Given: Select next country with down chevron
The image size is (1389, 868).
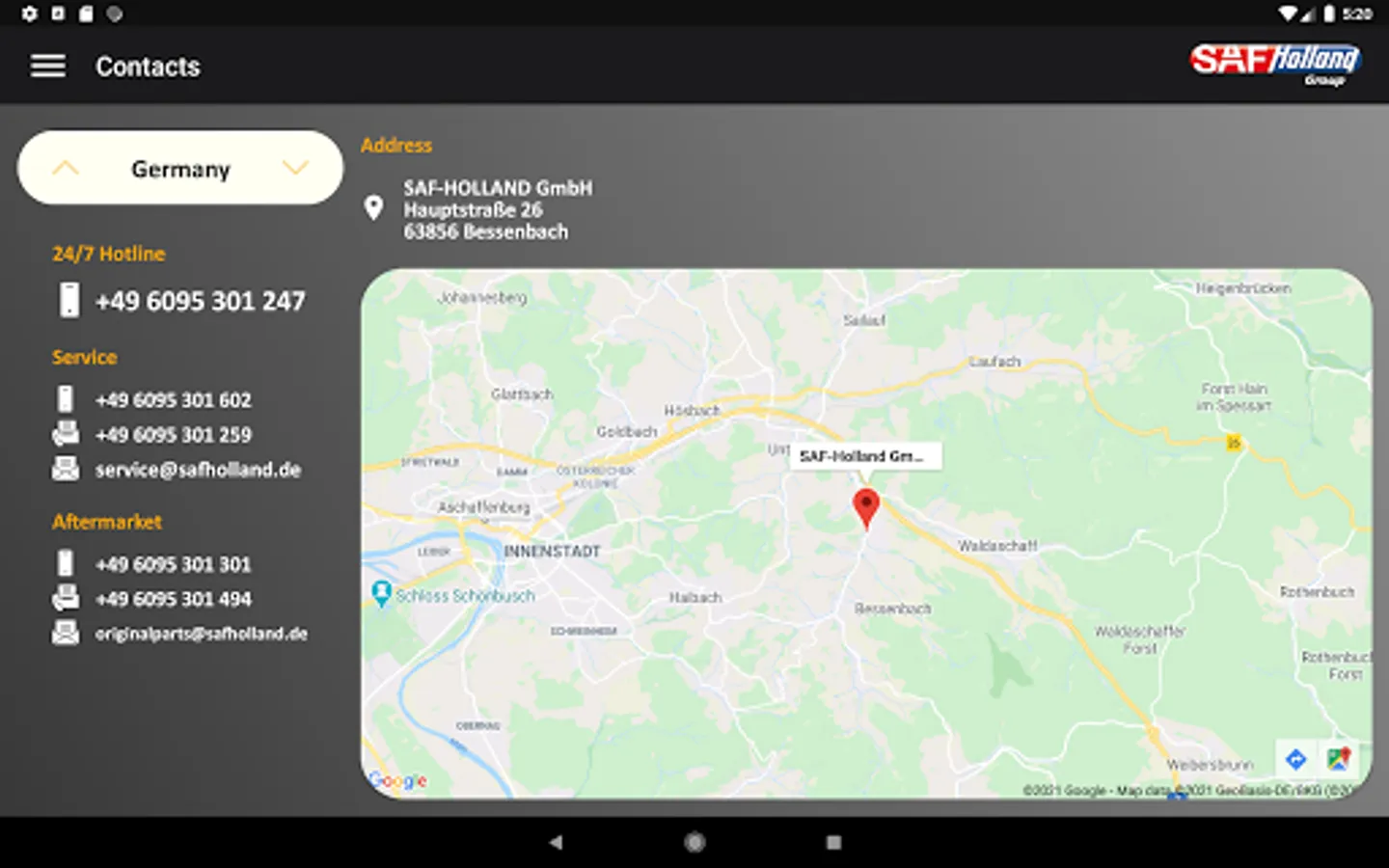Looking at the screenshot, I should (x=295, y=168).
